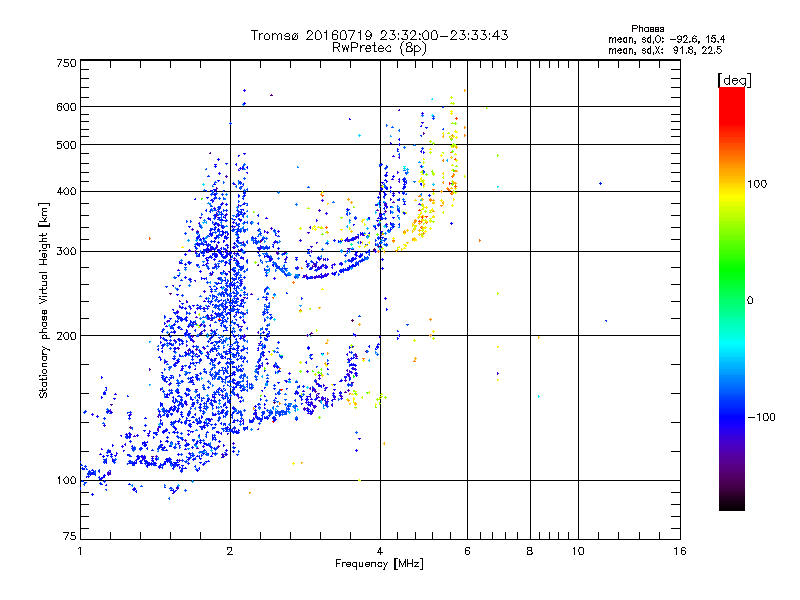Click the 'mean, sd,X: 91.8, 22.5' text
The width and height of the screenshot is (800, 600).
pyautogui.click(x=665, y=50)
